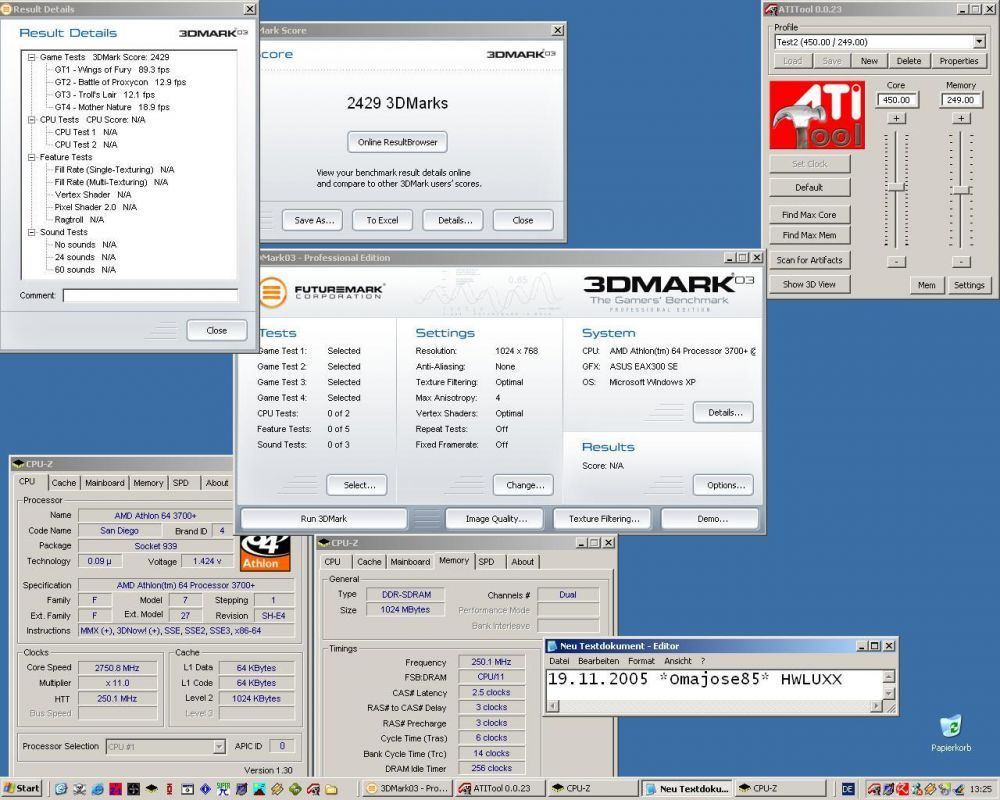Open ATITool Settings button
This screenshot has width=1000, height=800.
pos(968,285)
